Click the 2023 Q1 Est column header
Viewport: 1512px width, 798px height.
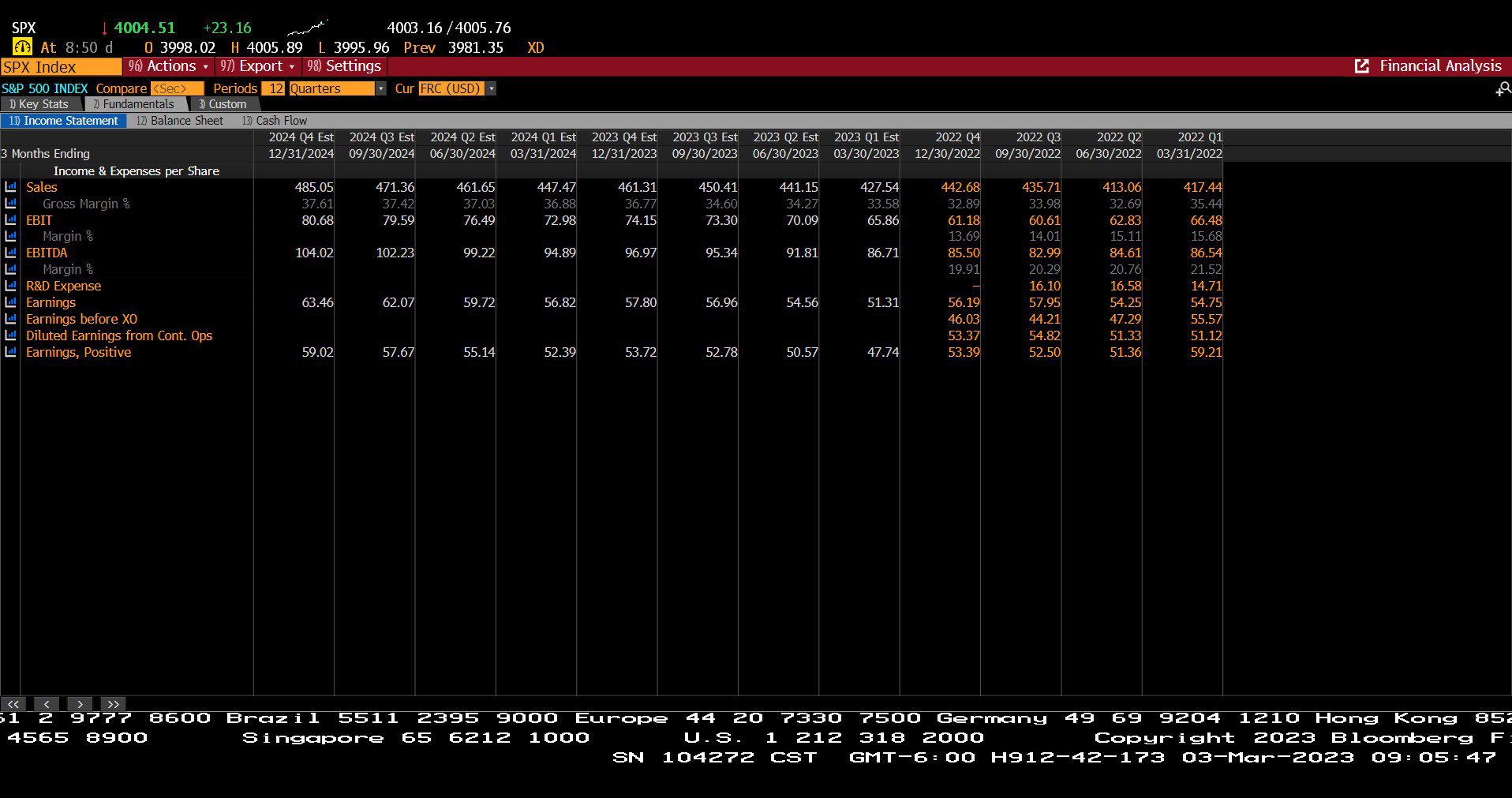pyautogui.click(x=866, y=137)
